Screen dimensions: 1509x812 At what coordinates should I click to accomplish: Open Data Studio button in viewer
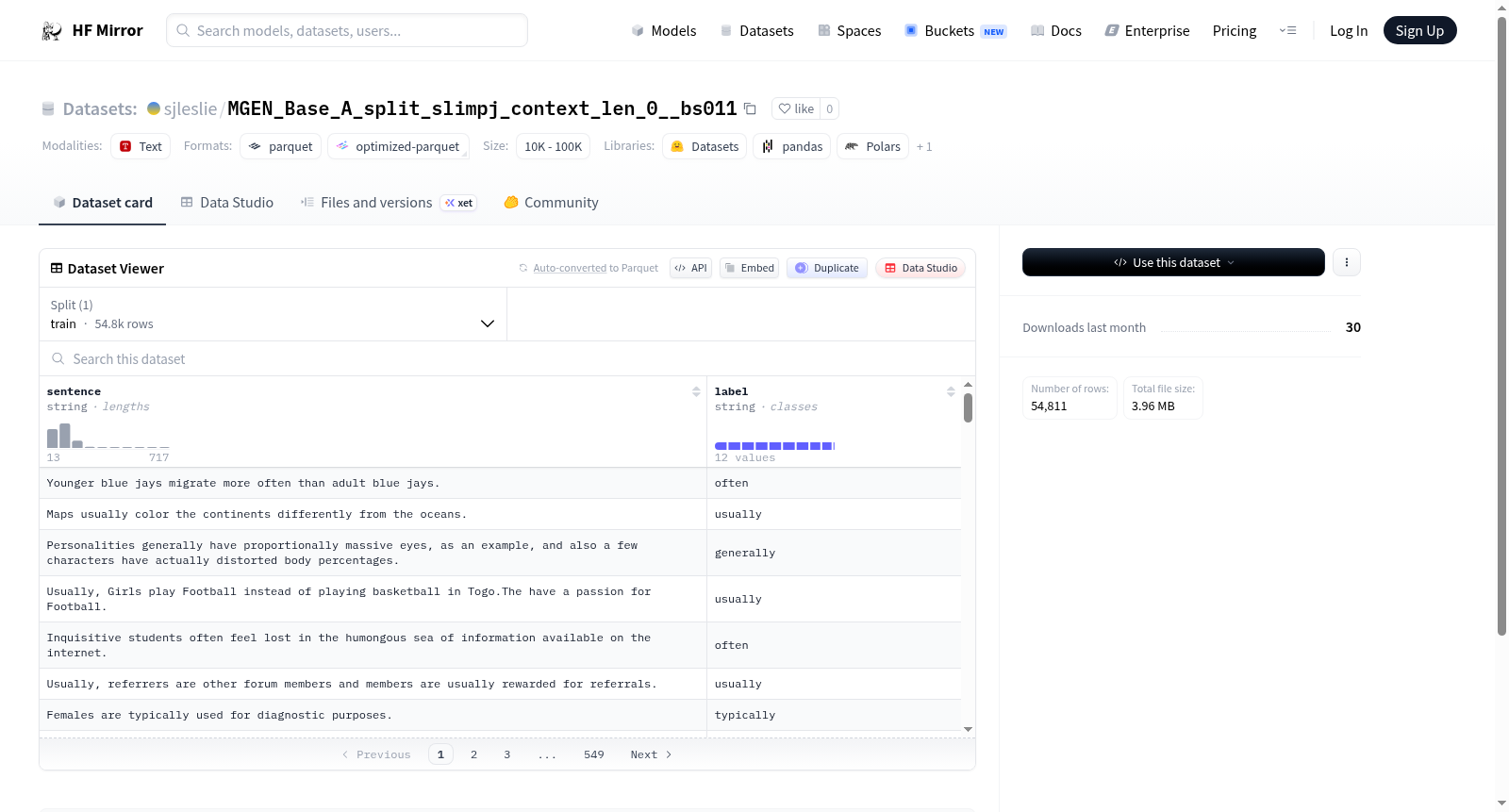click(x=920, y=268)
